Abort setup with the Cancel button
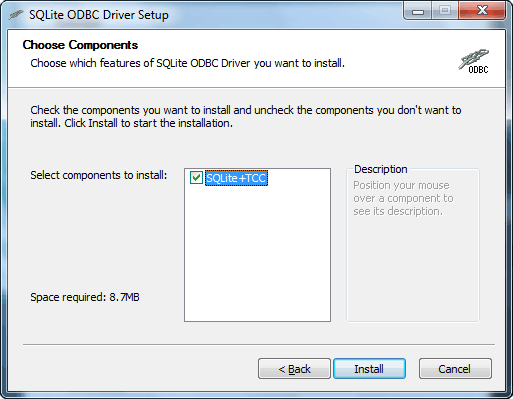The height and width of the screenshot is (399, 513). pyautogui.click(x=455, y=369)
